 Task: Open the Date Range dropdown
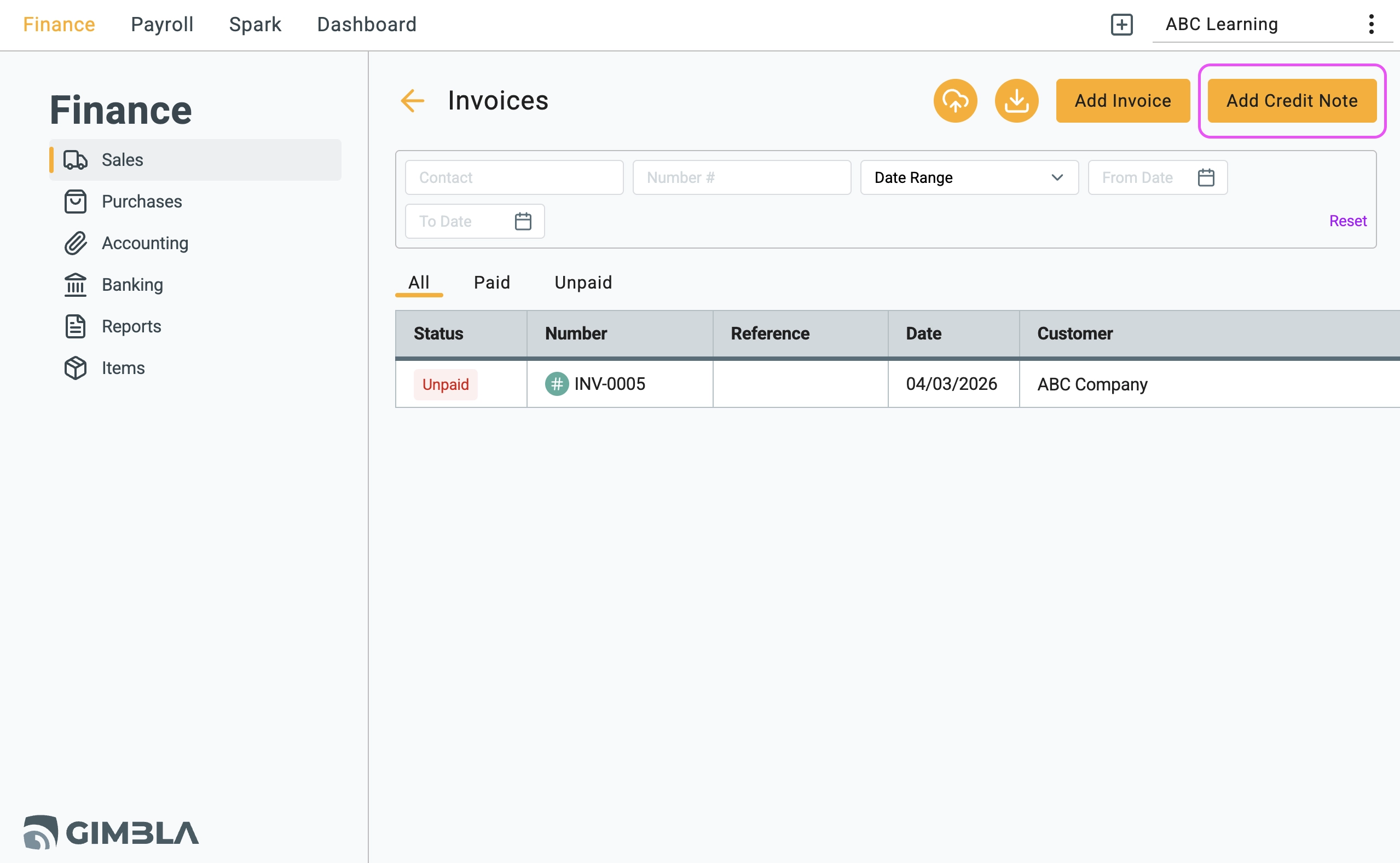click(968, 177)
